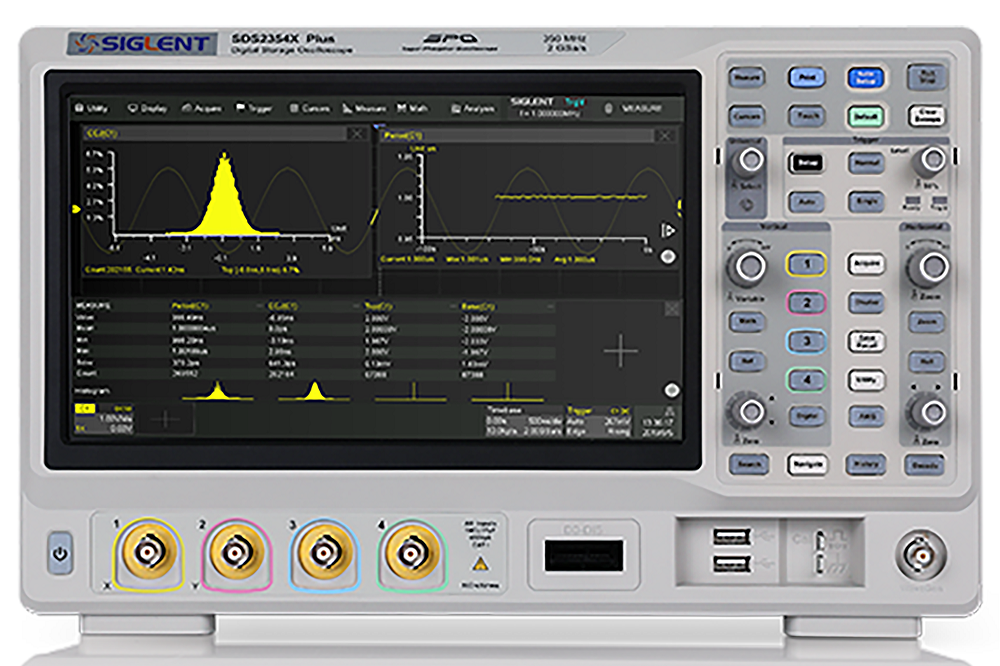Close the measurement statistics table
Screen dimensions: 1000x666
coord(672,309)
